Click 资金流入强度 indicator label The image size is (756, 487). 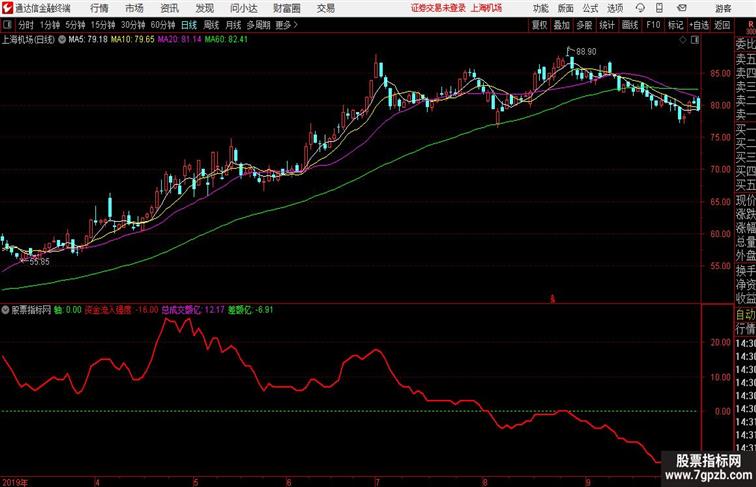[108, 310]
